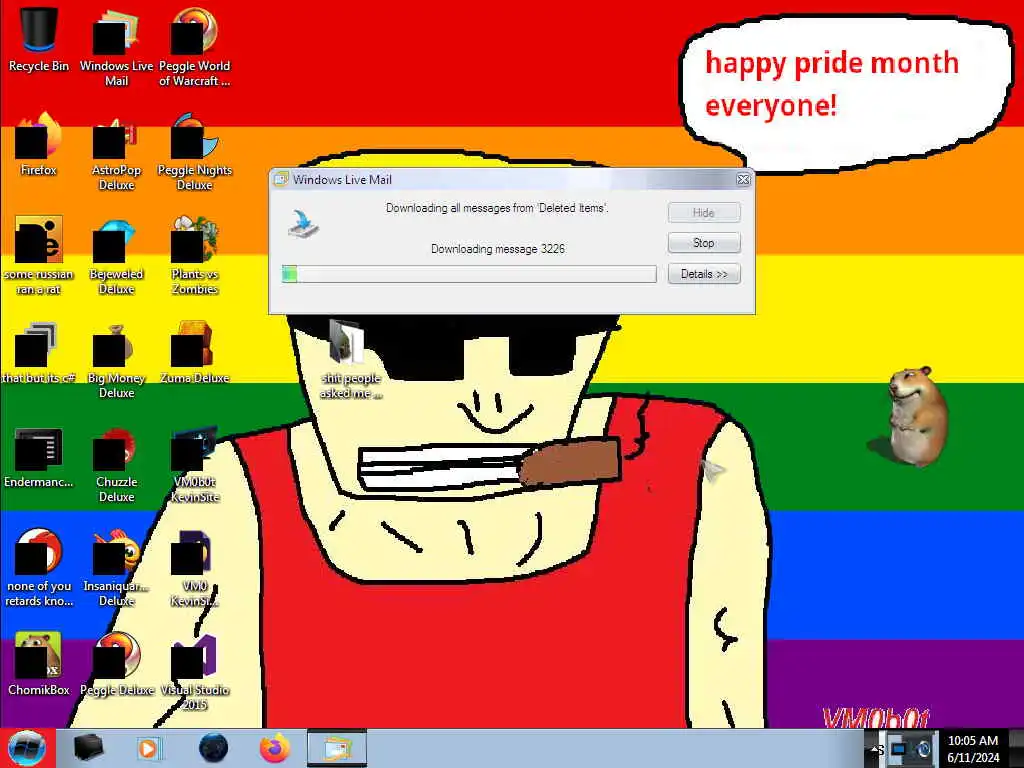Viewport: 1024px width, 768px height.
Task: Switch to Windows Live Mail taskbar button
Action: pyautogui.click(x=336, y=748)
